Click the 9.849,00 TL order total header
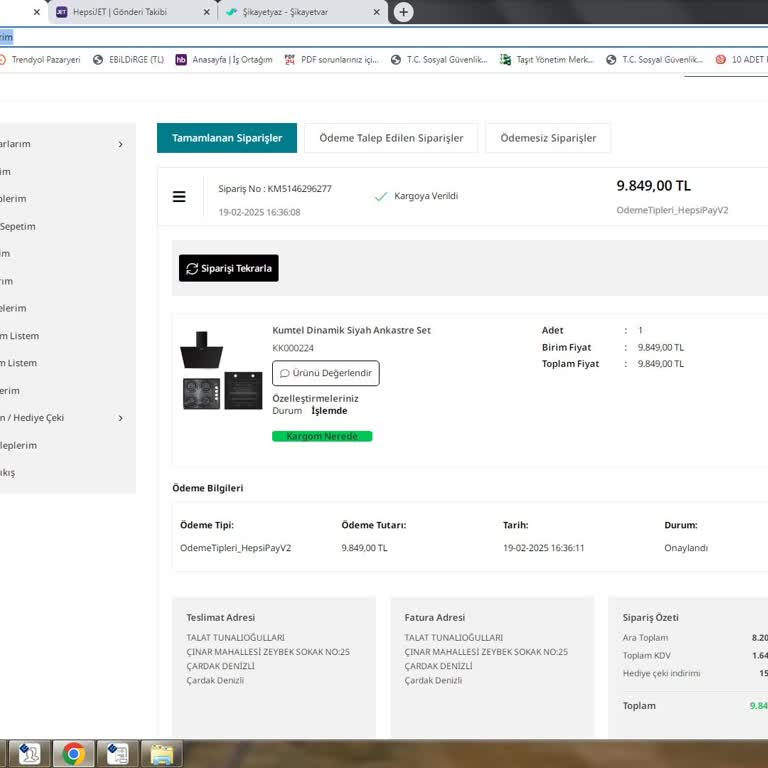Screen dimensions: 768x768 (x=653, y=186)
